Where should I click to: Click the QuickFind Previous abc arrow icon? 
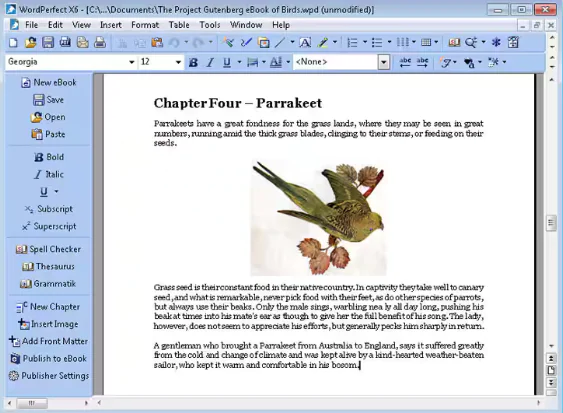click(405, 62)
